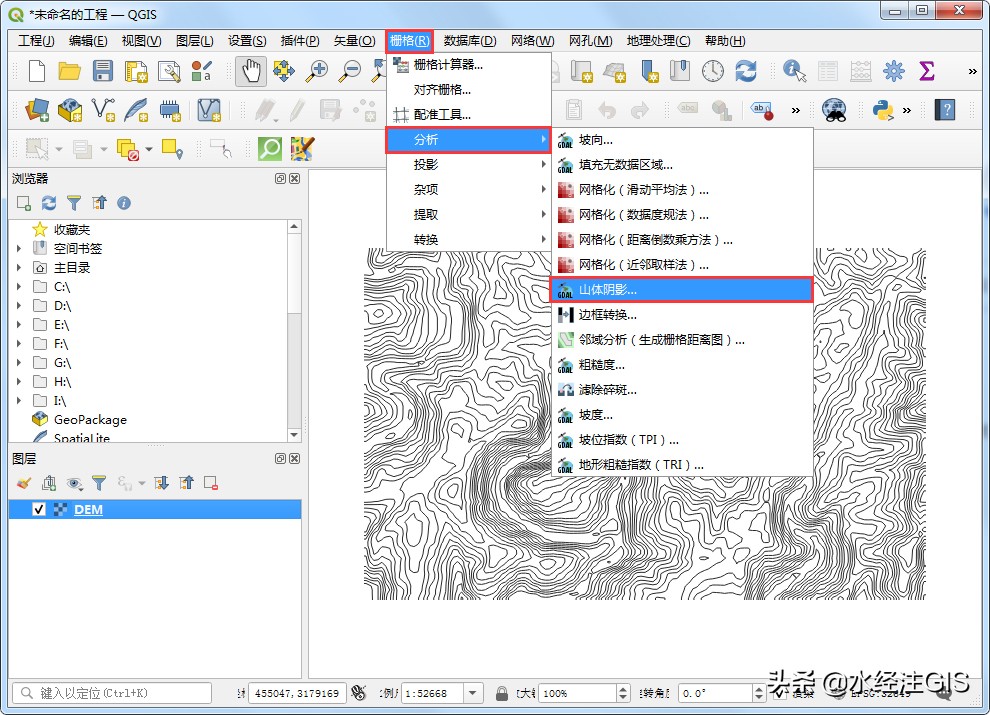Click the coordinate input field
The height and width of the screenshot is (715, 990).
click(297, 694)
